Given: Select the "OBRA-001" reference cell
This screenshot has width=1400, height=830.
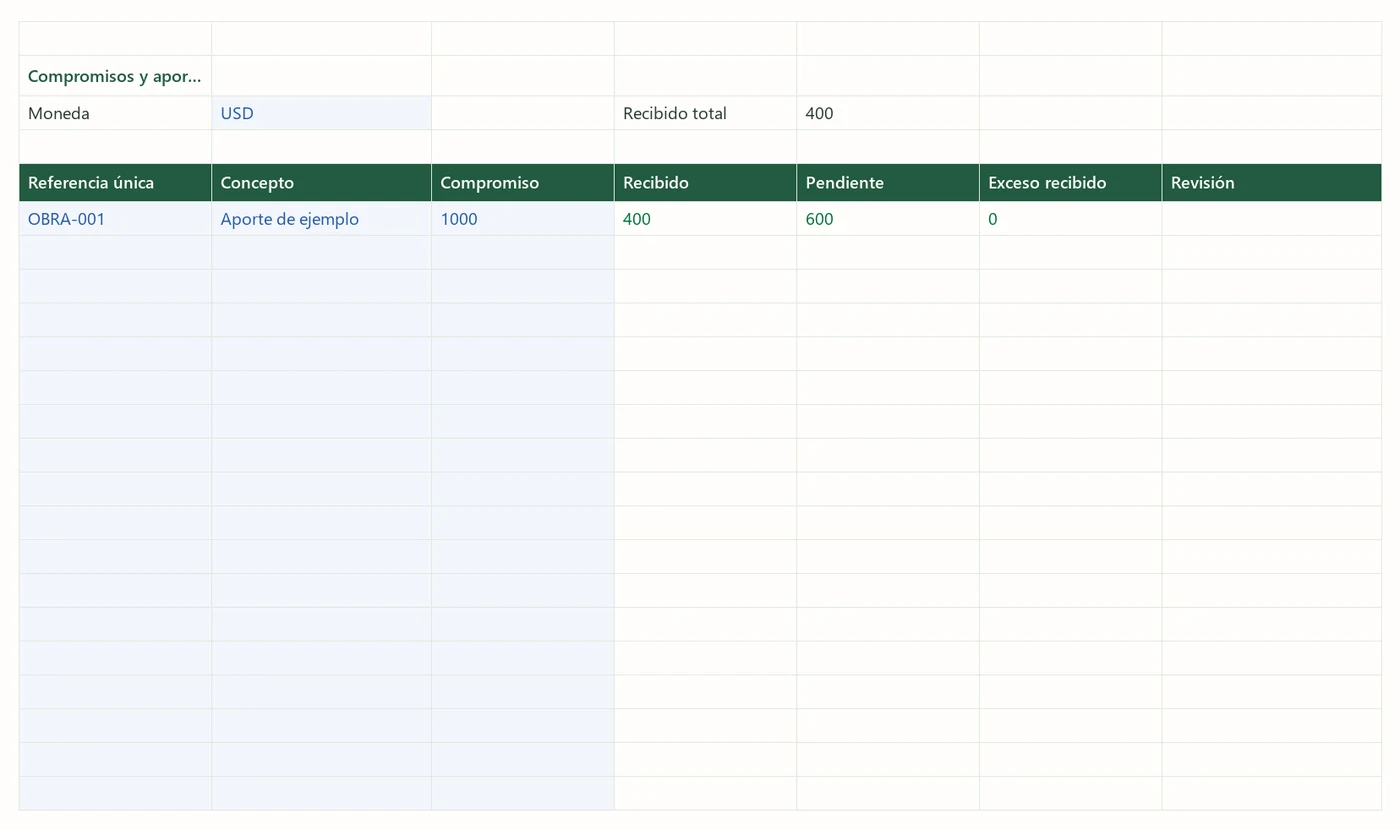Looking at the screenshot, I should pos(115,219).
